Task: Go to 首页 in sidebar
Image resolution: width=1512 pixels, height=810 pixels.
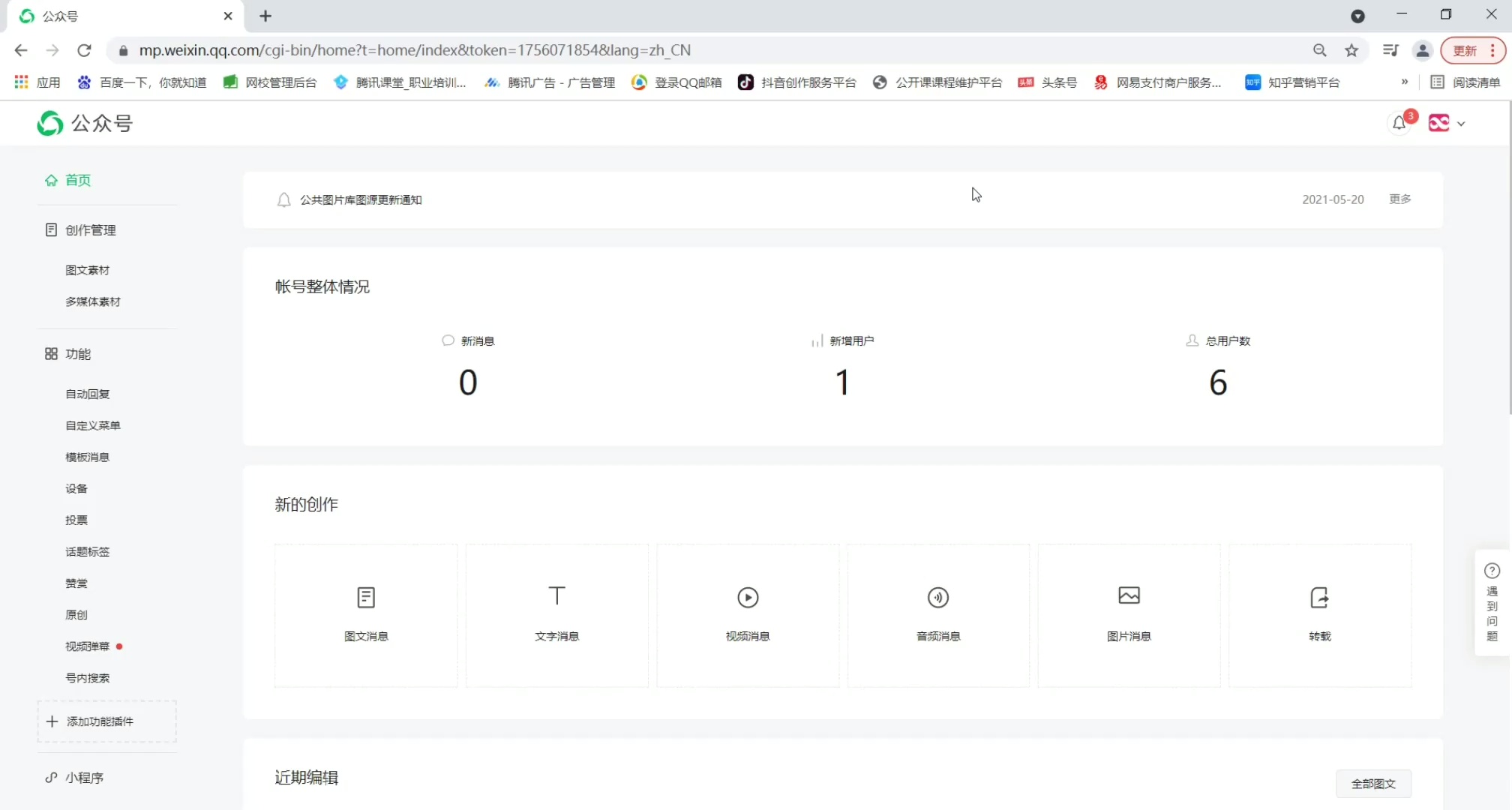Action: pyautogui.click(x=77, y=180)
